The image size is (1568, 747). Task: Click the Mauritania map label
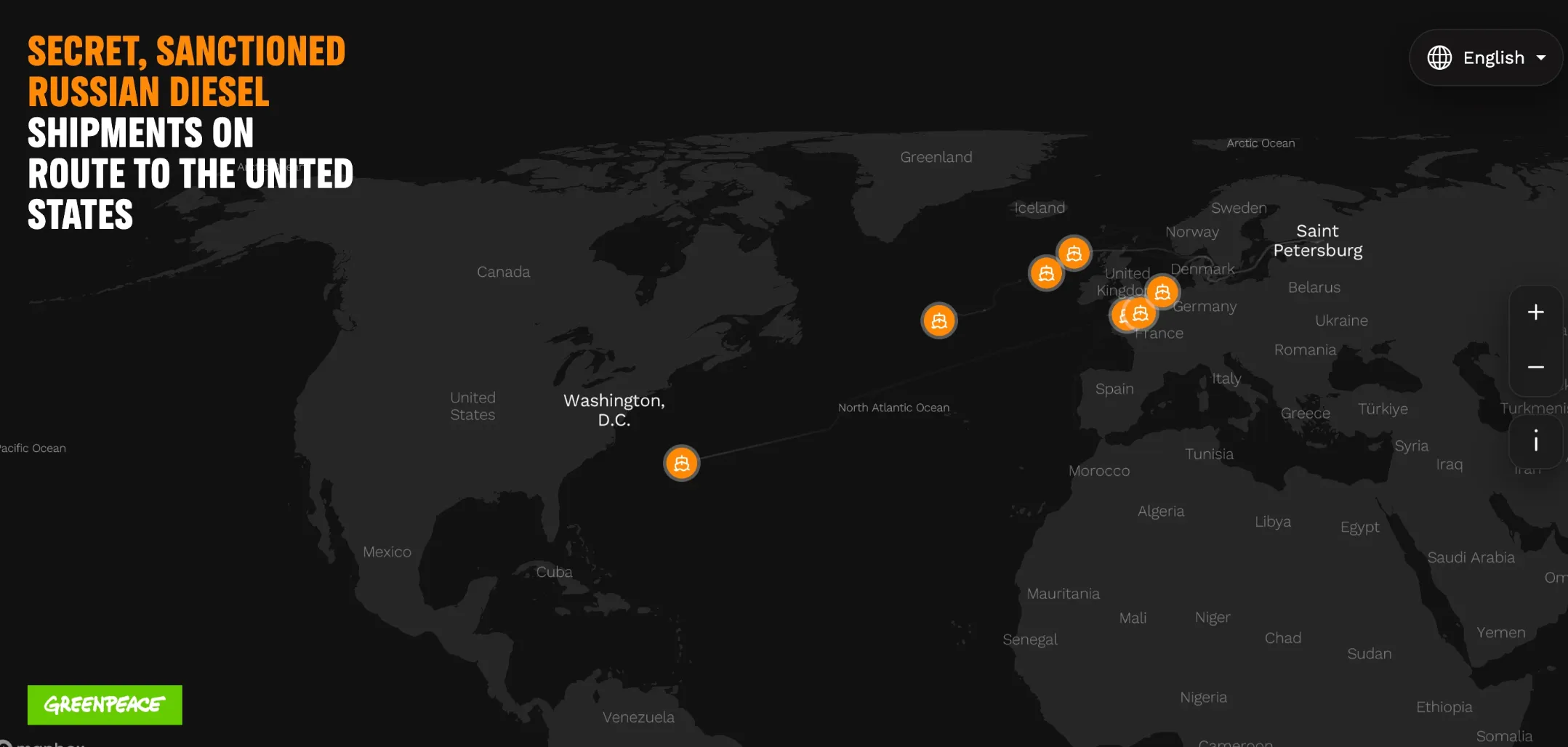click(x=1063, y=594)
